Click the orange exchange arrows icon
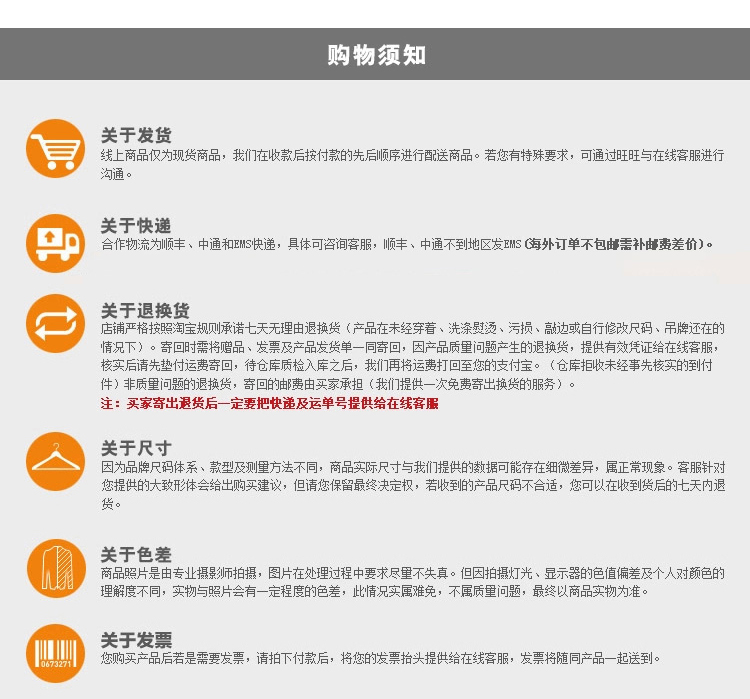Viewport: 750px width, 699px height. [55, 323]
